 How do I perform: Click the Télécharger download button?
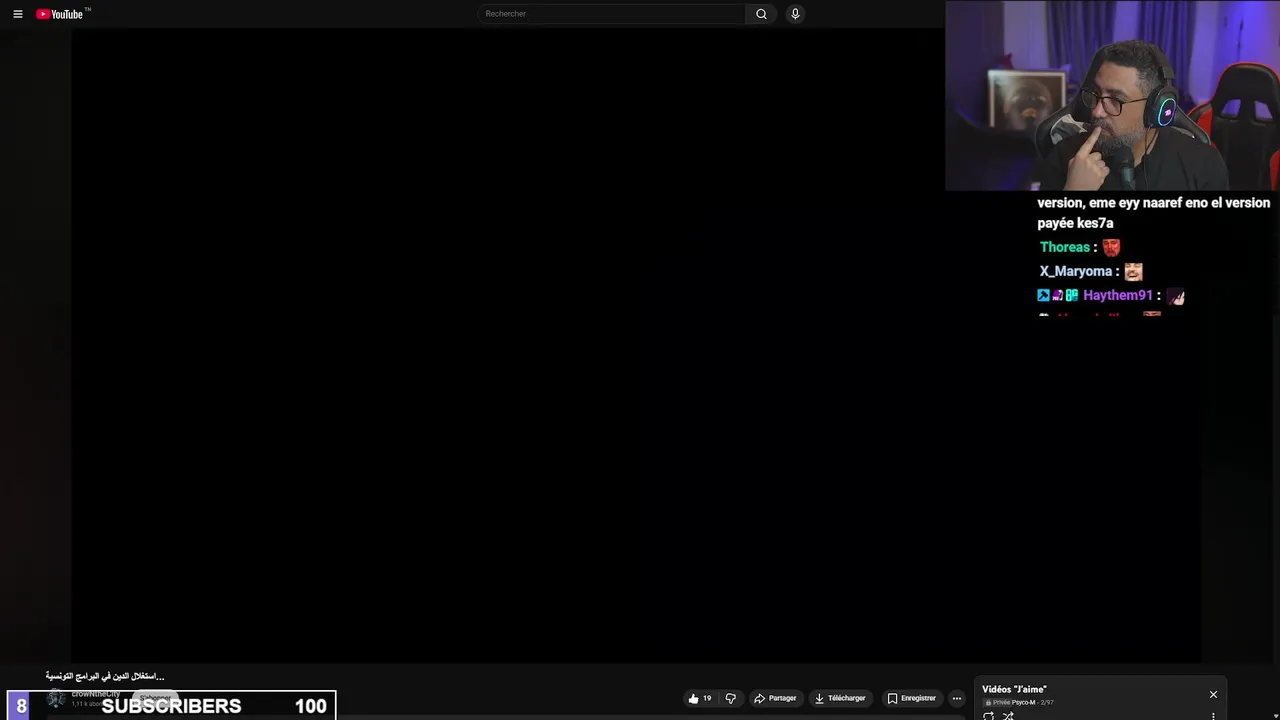point(840,698)
